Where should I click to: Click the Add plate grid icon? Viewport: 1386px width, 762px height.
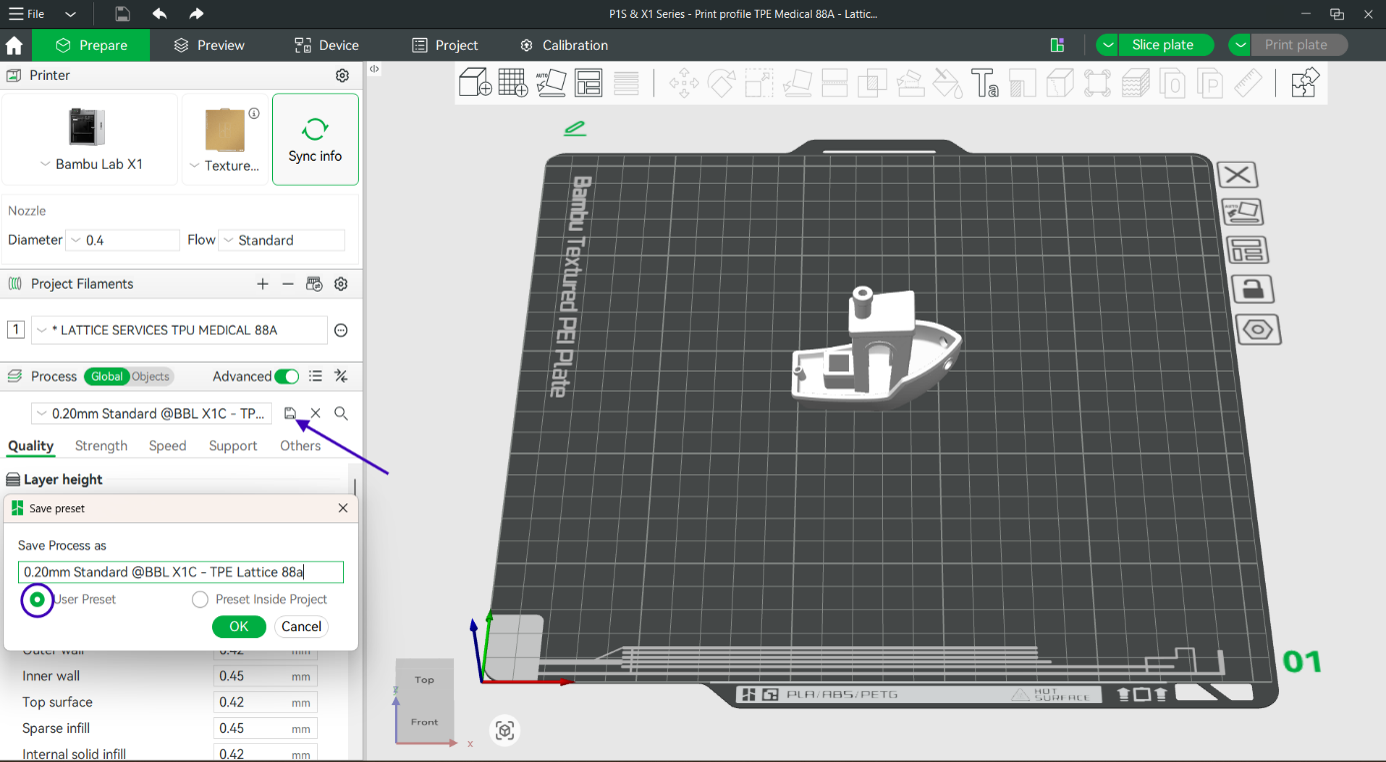click(x=513, y=82)
